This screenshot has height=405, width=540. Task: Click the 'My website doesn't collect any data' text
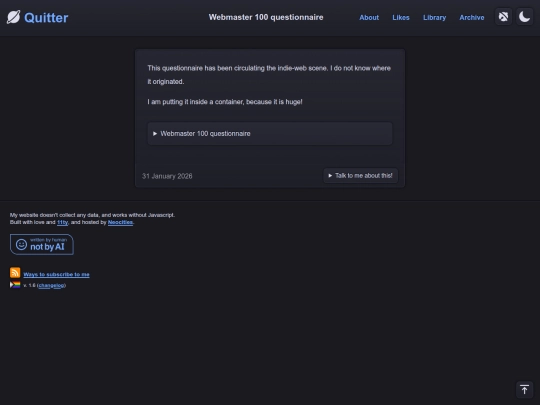tap(92, 215)
